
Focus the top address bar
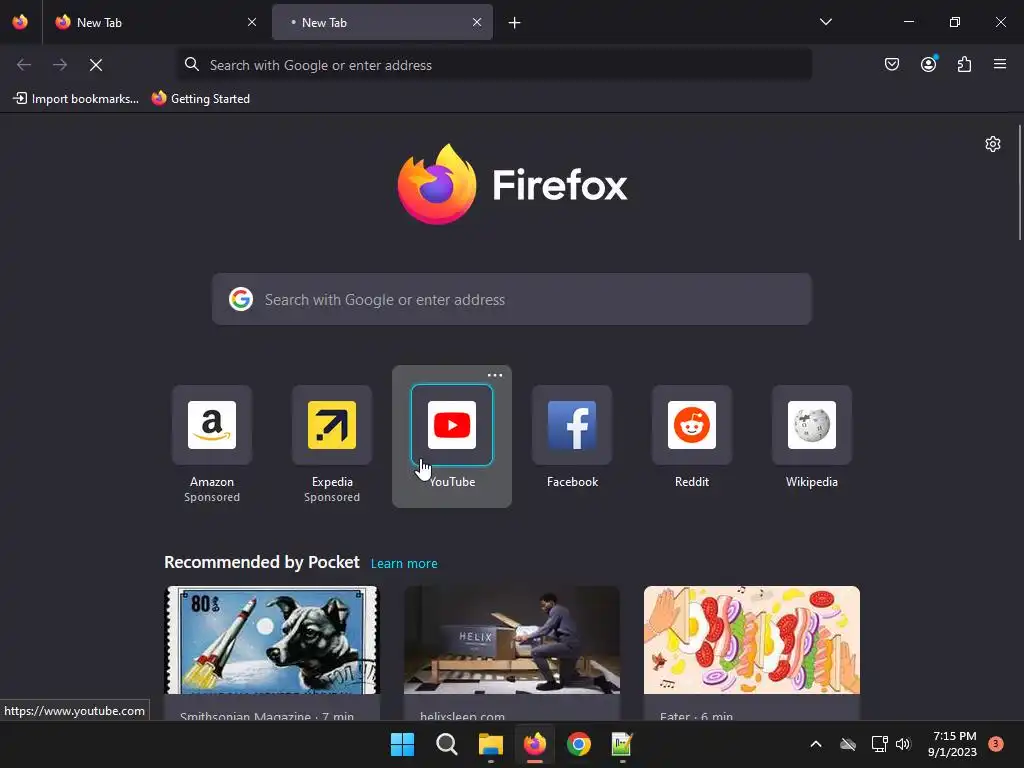tap(494, 65)
